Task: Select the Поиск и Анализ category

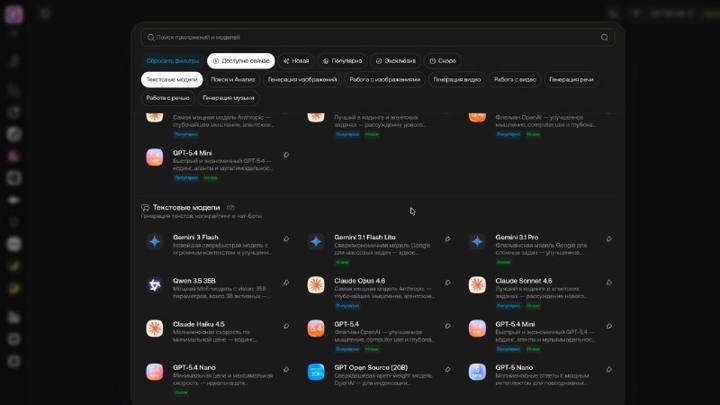Action: coord(233,79)
